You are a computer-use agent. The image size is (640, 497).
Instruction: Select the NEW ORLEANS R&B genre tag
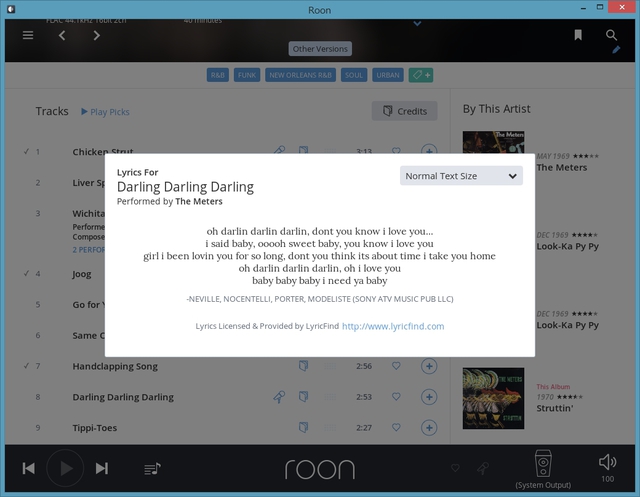click(300, 75)
